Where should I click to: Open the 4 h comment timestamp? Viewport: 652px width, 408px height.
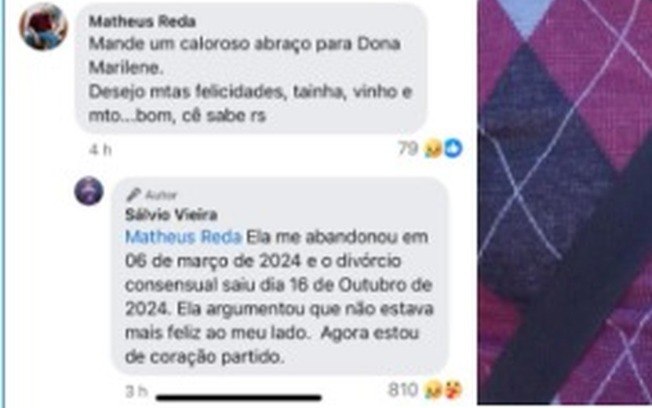(x=100, y=150)
